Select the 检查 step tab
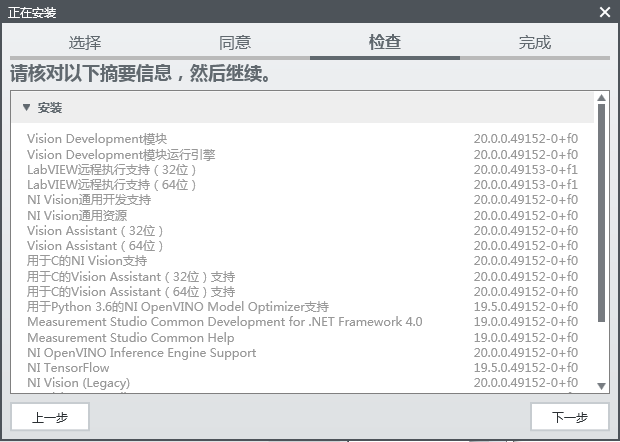Image resolution: width=620 pixels, height=442 pixels. 385,43
